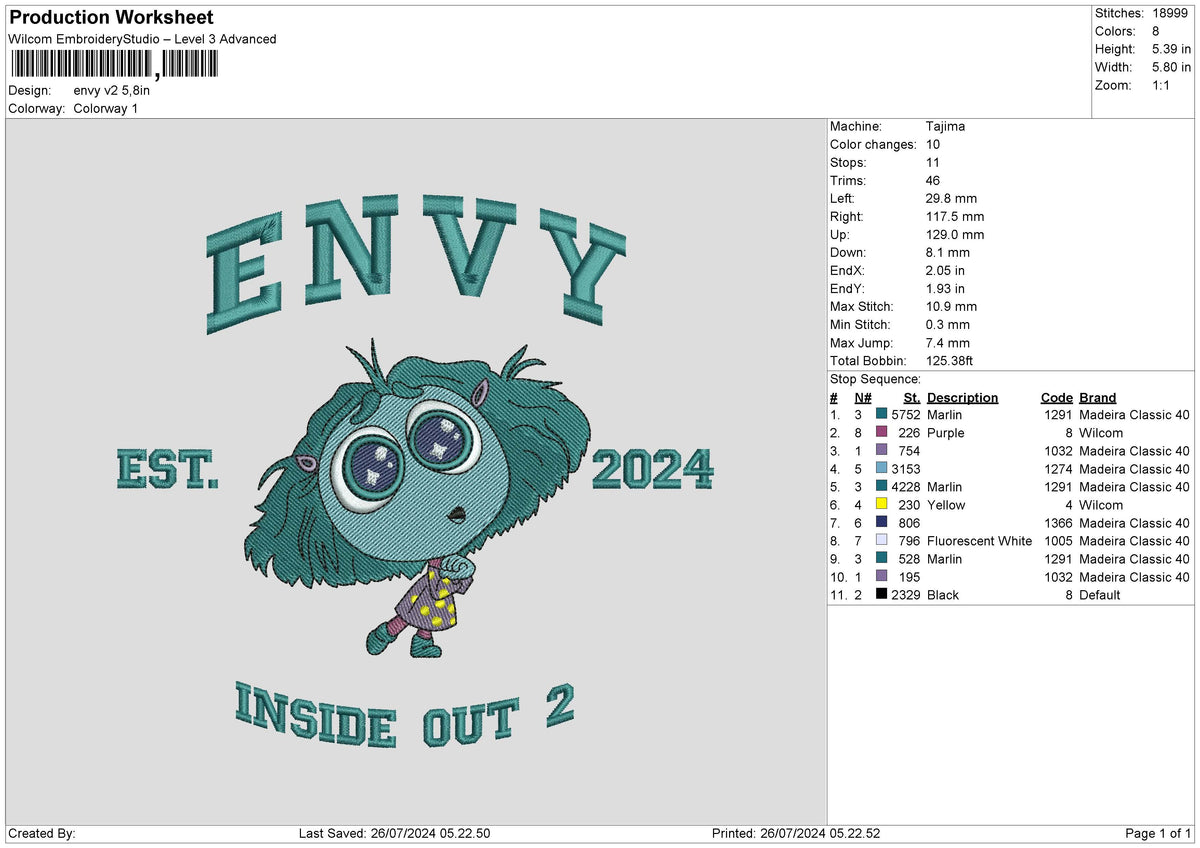Click the 'N#' column header
The image size is (1200, 848).
point(863,398)
